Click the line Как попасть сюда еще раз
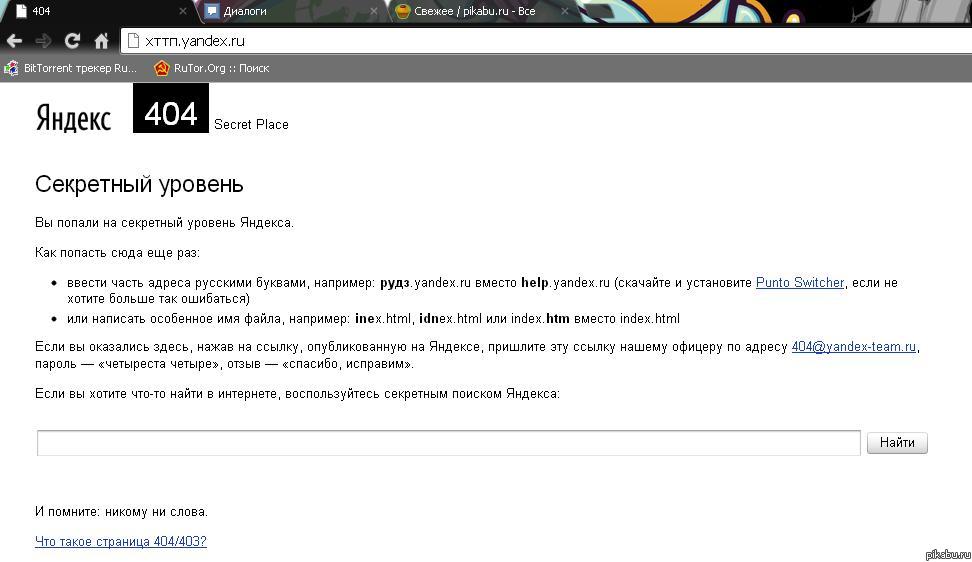972x562 pixels. [x=117, y=253]
